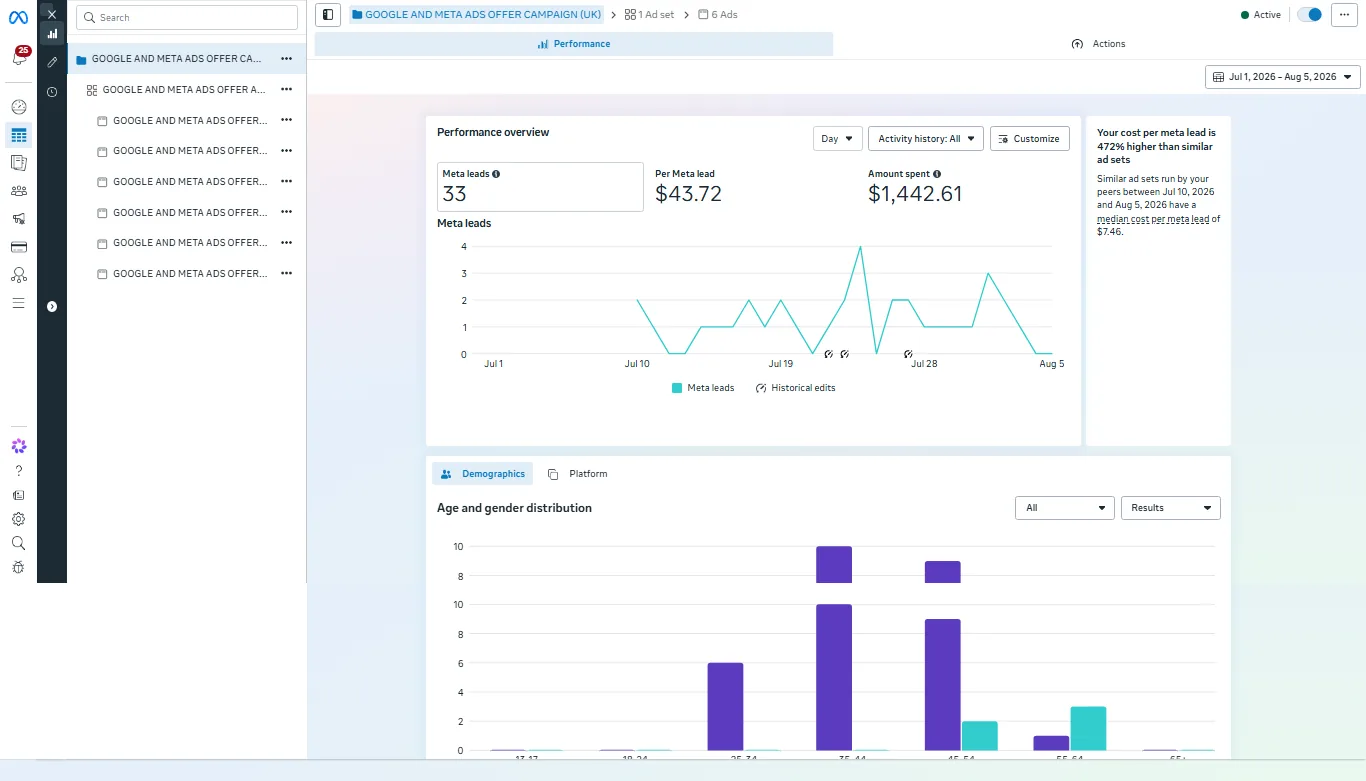This screenshot has width=1366, height=781.
Task: Open news updates newspaper icon
Action: pos(18,495)
